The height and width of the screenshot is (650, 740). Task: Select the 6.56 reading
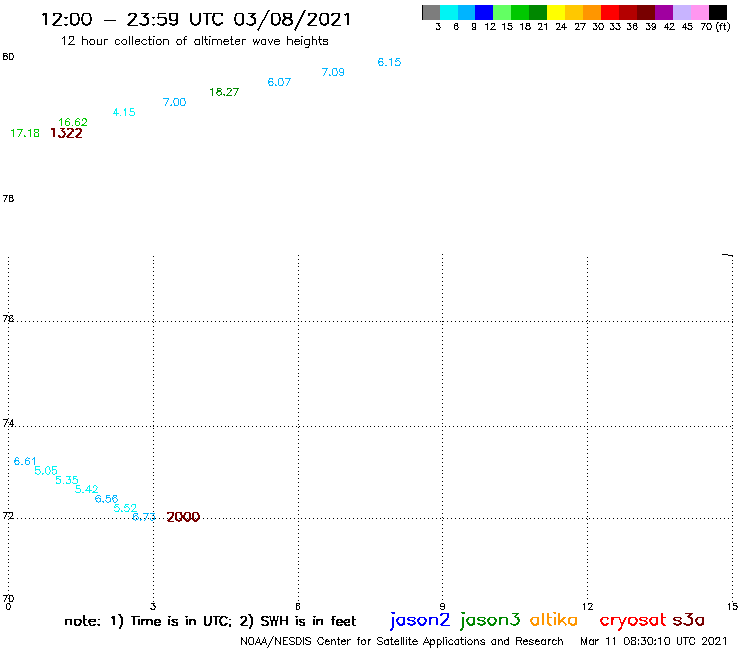[x=106, y=498]
